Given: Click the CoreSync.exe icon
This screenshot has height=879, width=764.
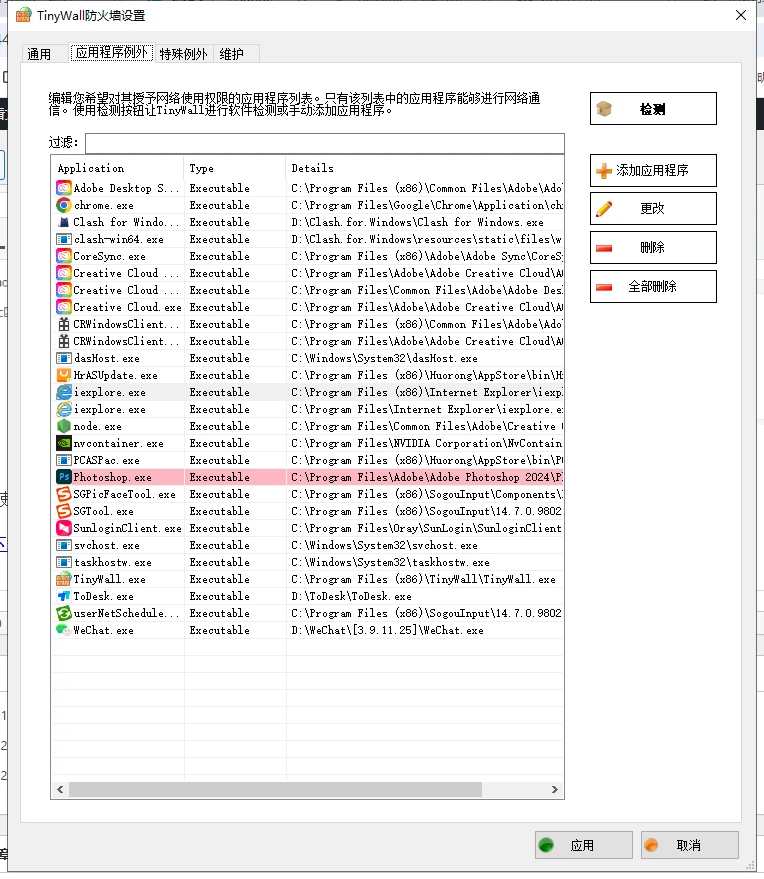Looking at the screenshot, I should coord(64,256).
